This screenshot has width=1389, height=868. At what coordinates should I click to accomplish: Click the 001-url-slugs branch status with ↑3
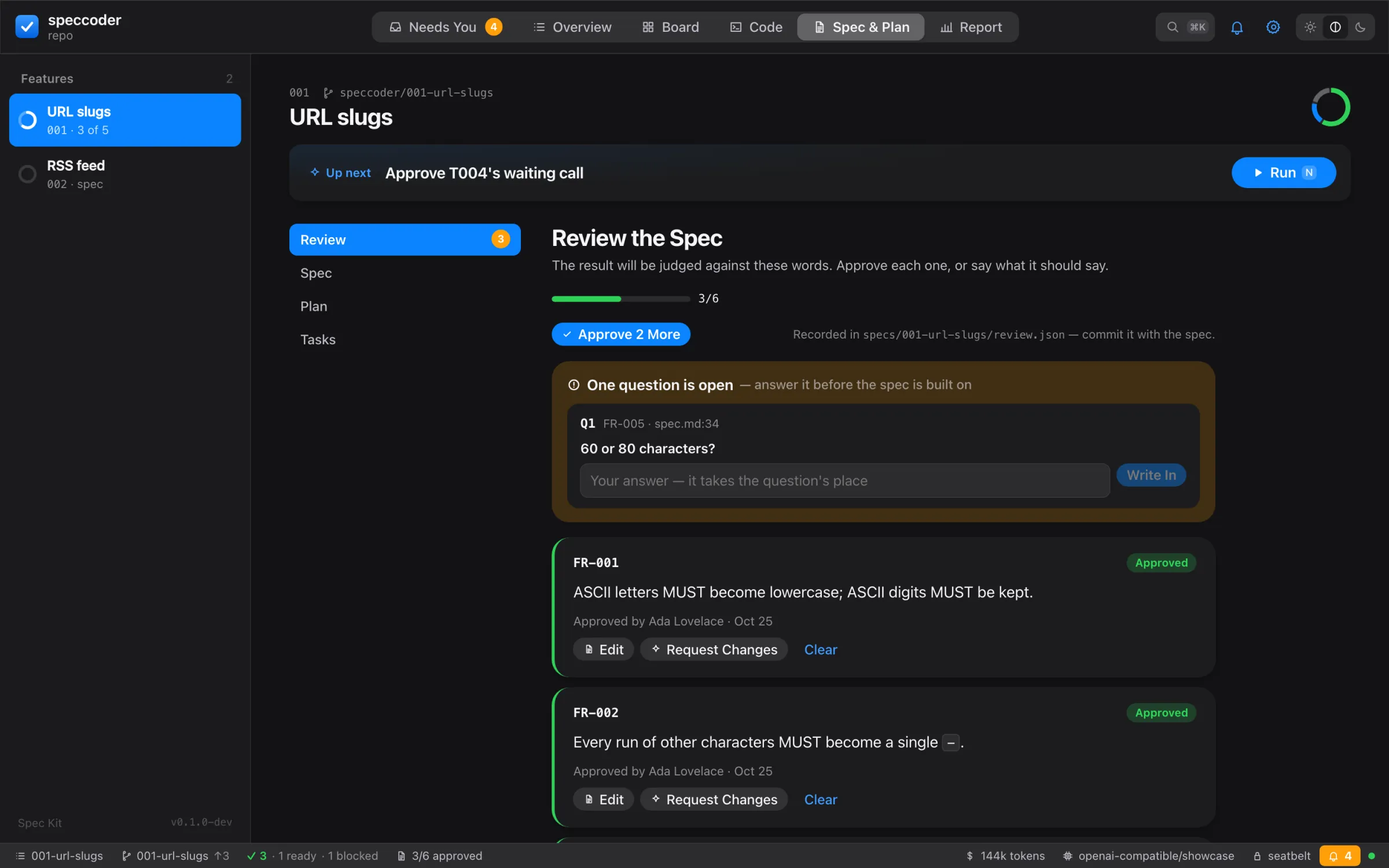(175, 856)
